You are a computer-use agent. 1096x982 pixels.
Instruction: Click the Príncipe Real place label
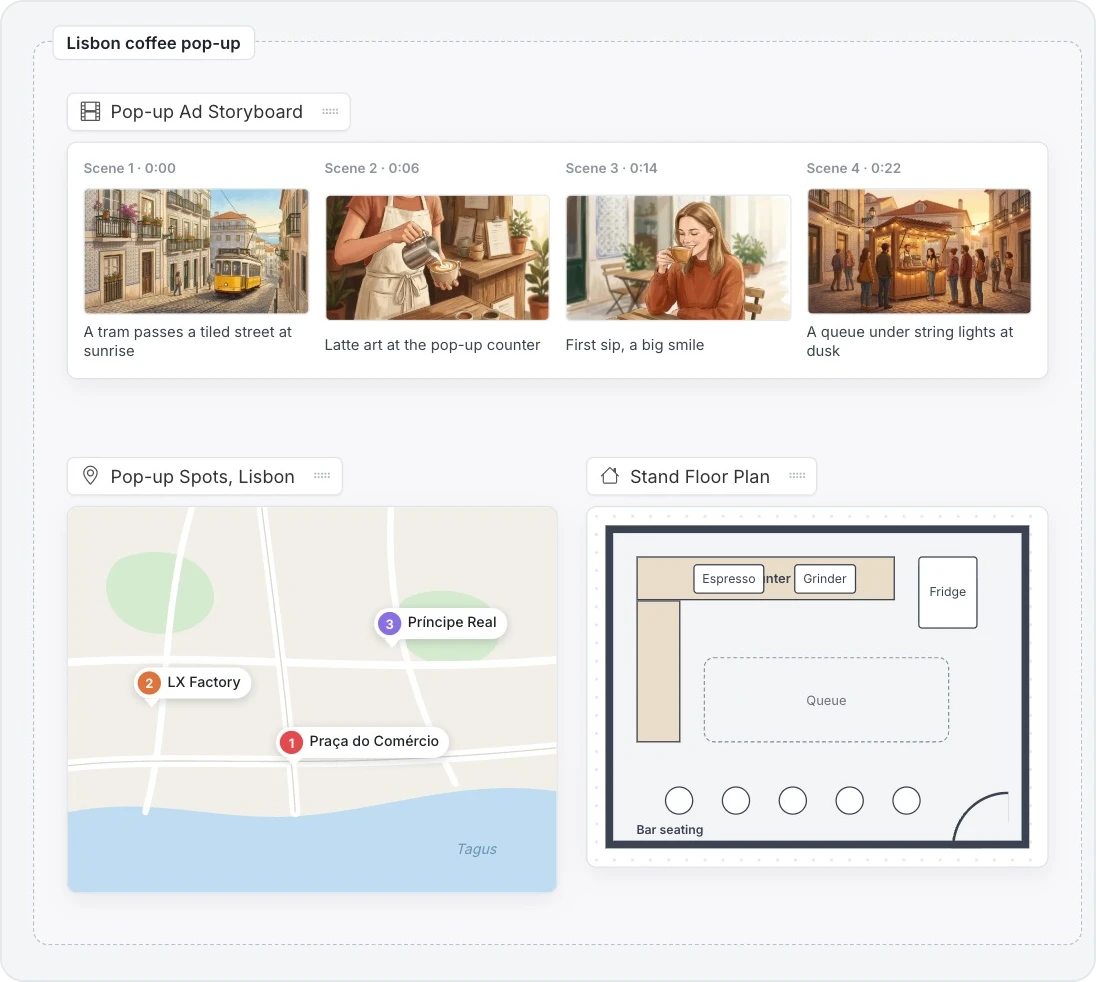click(452, 623)
